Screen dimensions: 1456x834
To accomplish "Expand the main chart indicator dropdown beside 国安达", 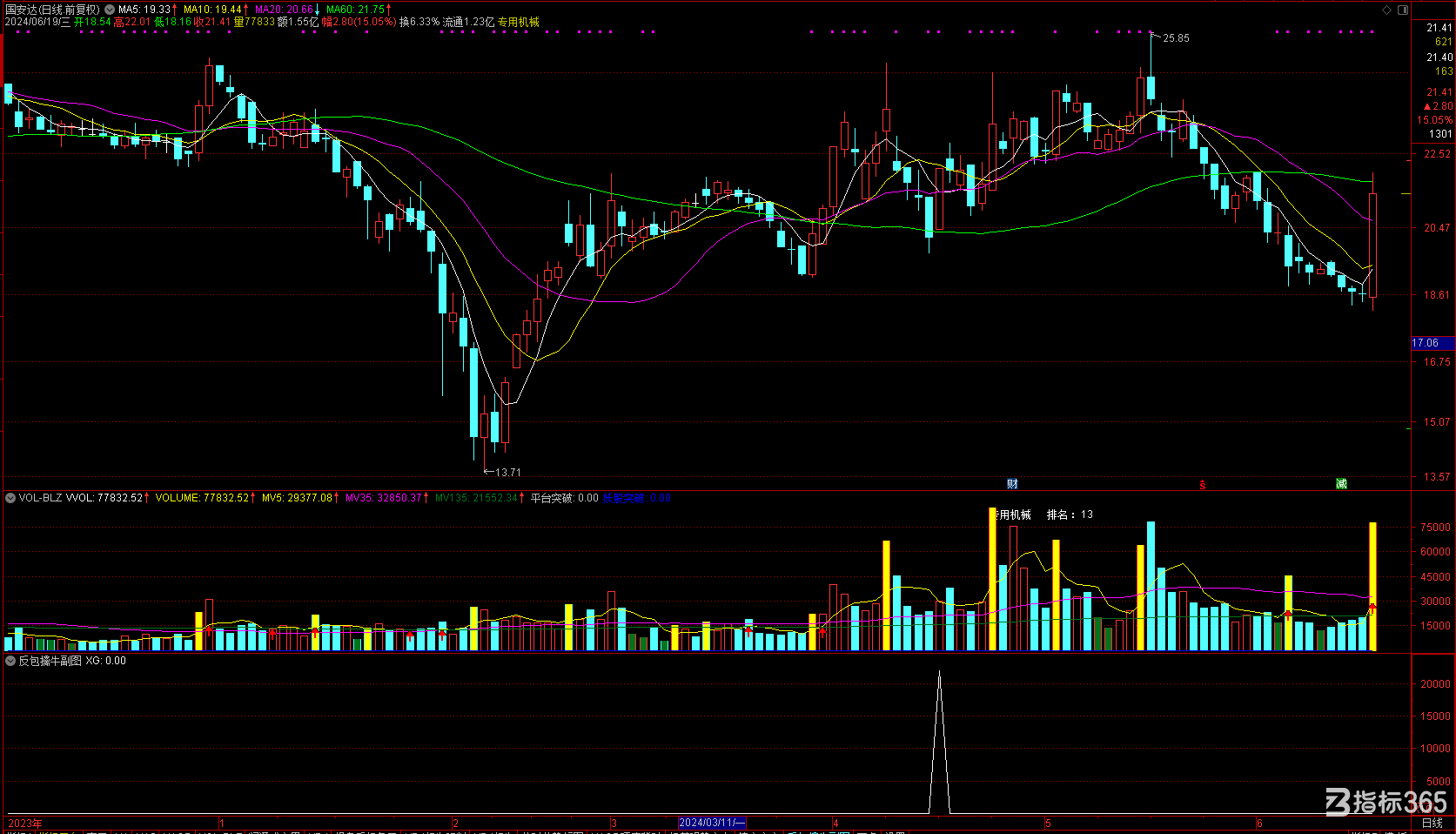I will click(x=110, y=10).
